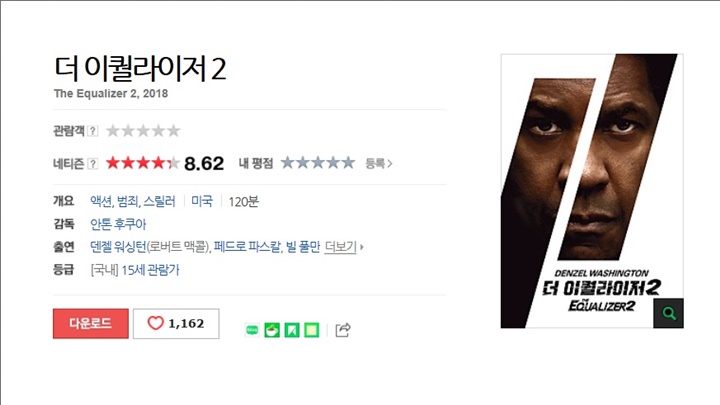This screenshot has height=405, width=720.
Task: Enlarge poster with green magnifier icon
Action: point(669,313)
